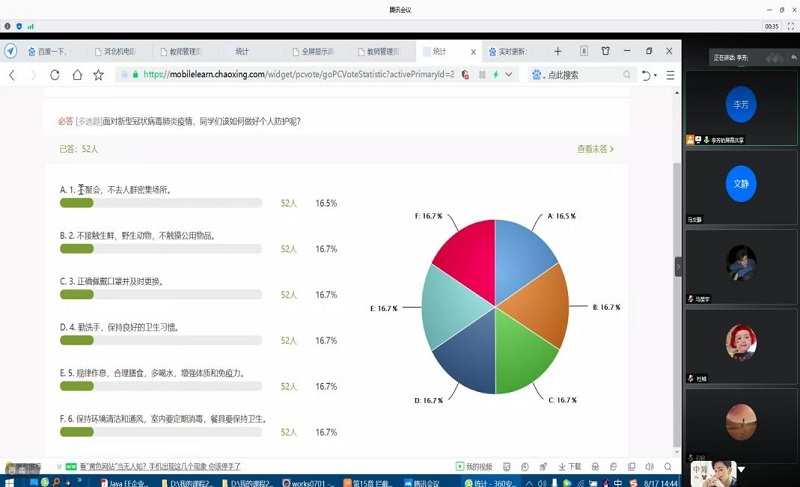Open the browser home page icon

[77, 75]
